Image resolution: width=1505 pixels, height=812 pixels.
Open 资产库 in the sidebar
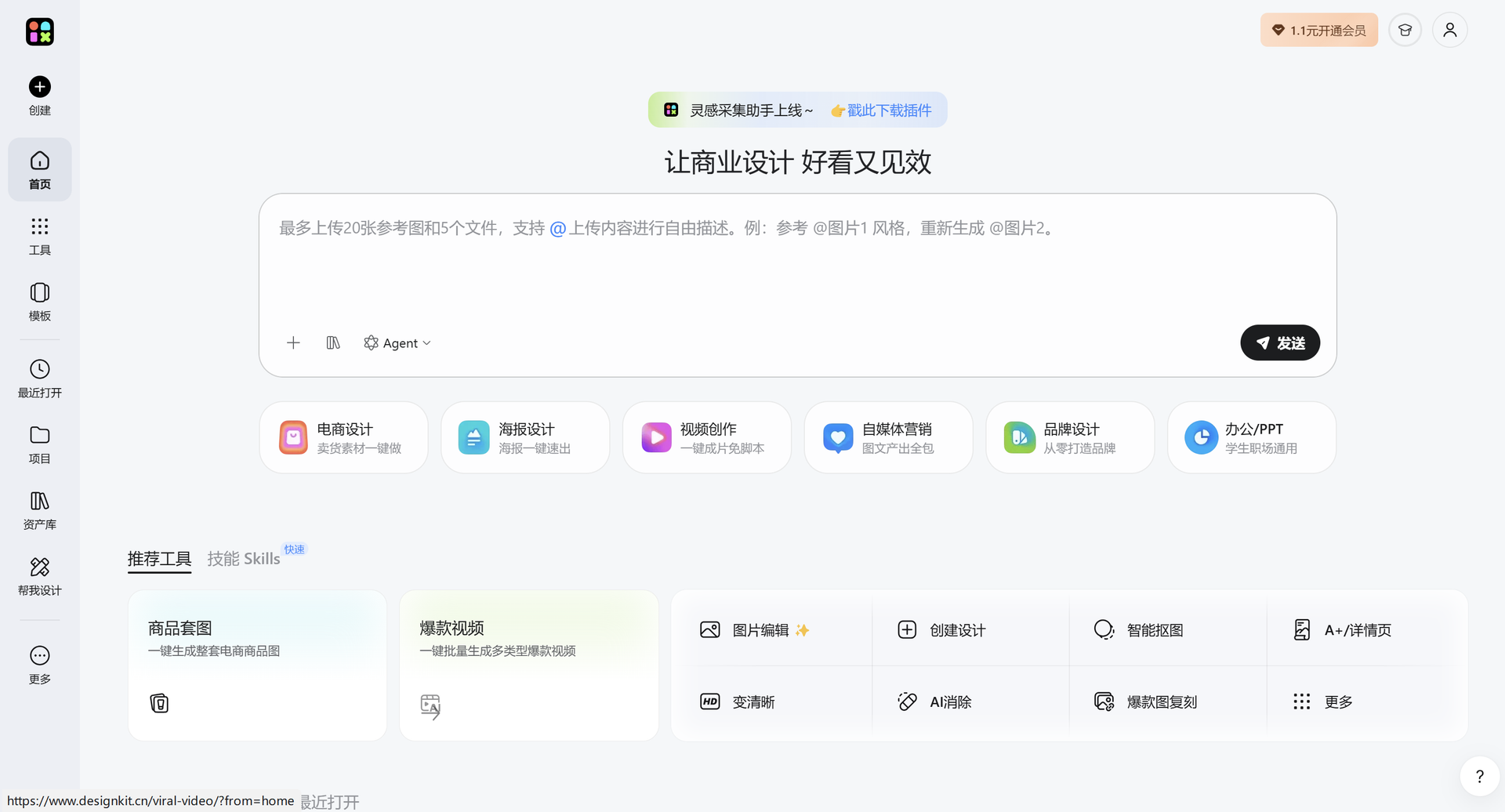tap(39, 510)
